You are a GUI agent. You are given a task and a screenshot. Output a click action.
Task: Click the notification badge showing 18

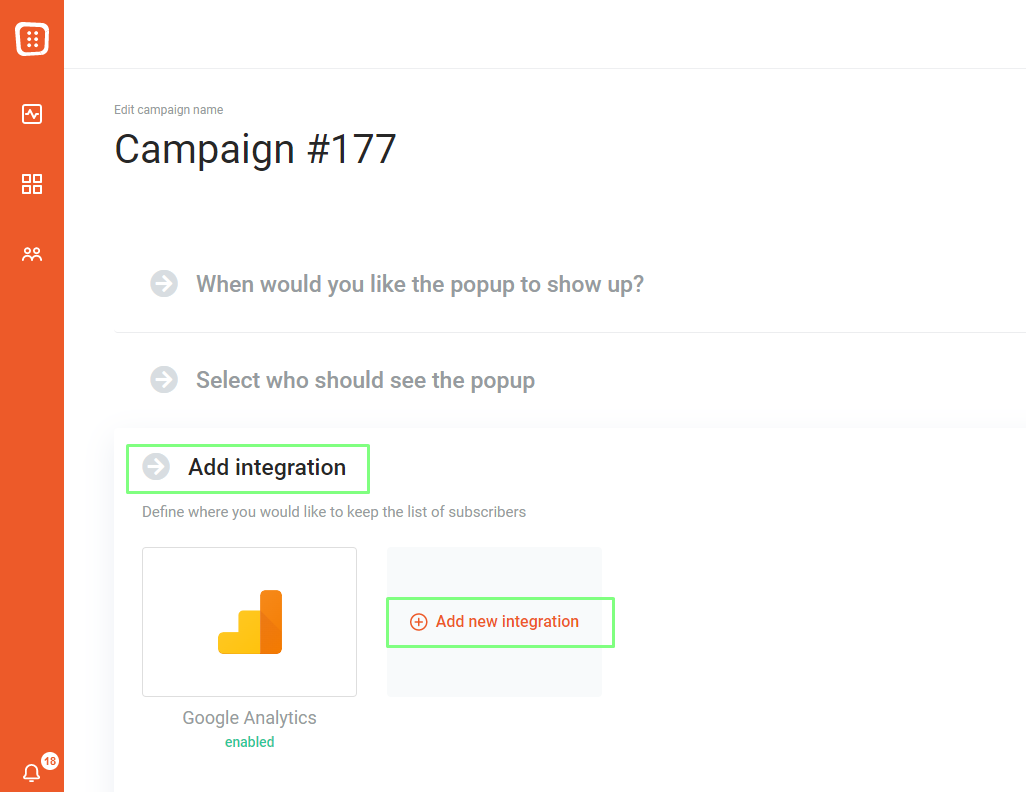click(x=50, y=761)
